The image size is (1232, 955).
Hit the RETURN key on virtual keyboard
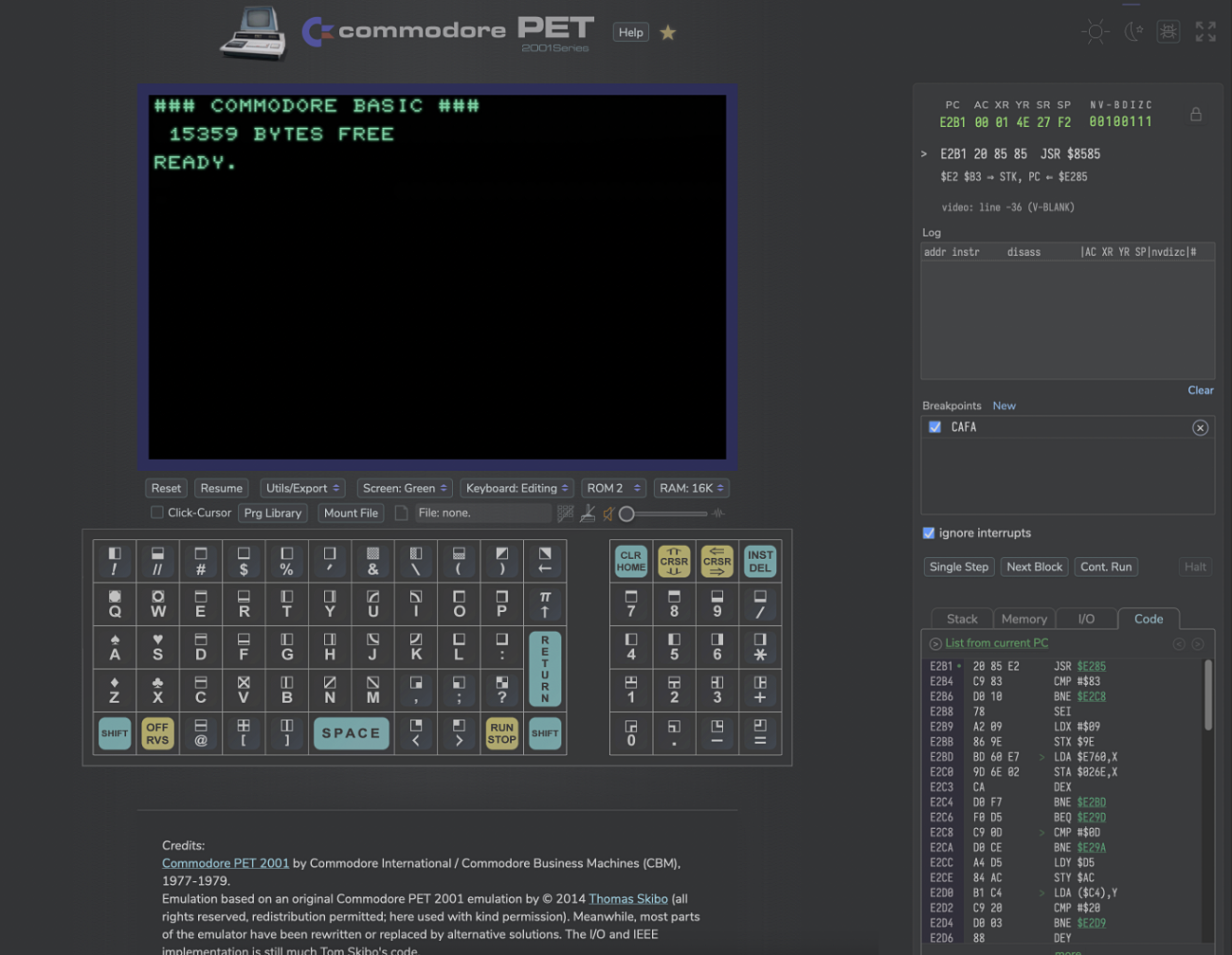tap(545, 669)
